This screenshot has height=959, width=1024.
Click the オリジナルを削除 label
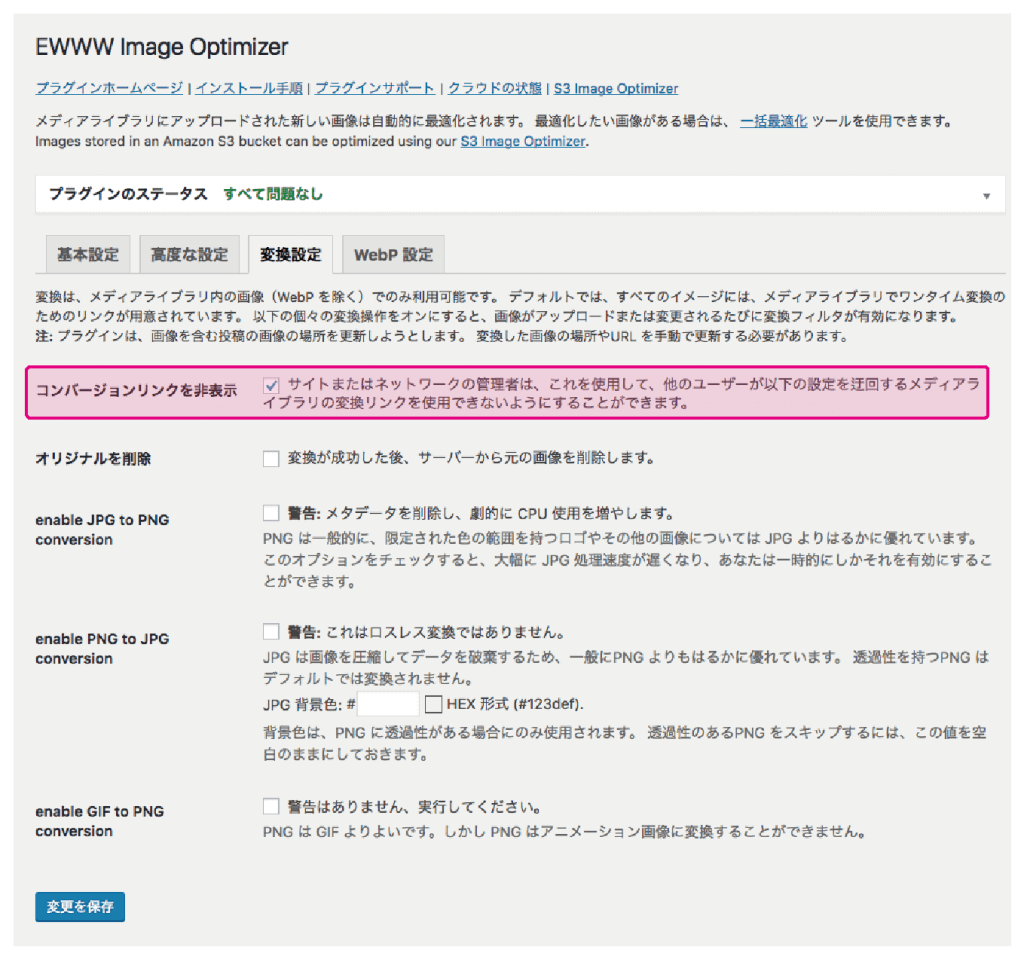click(93, 459)
